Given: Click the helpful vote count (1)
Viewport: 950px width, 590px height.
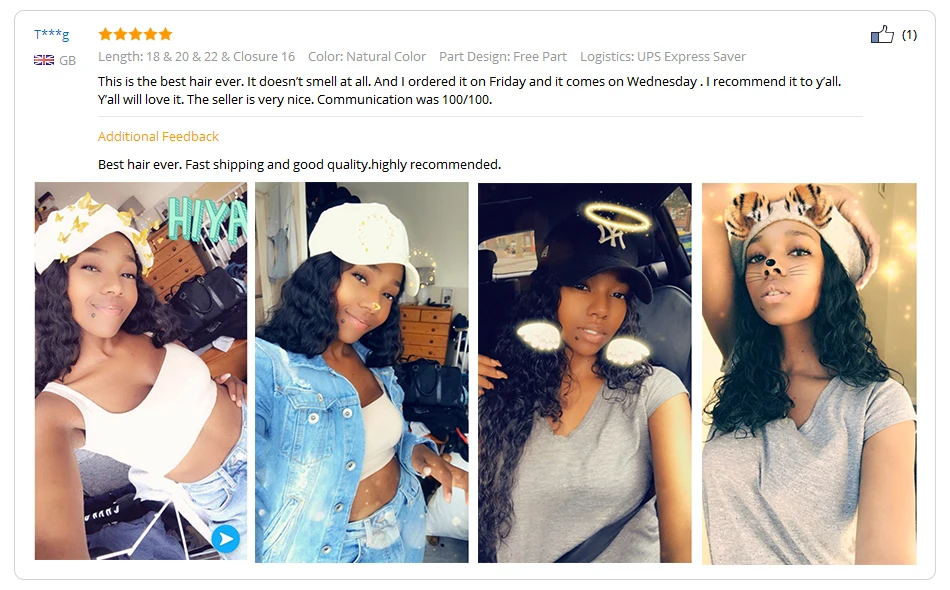Looking at the screenshot, I should (909, 35).
